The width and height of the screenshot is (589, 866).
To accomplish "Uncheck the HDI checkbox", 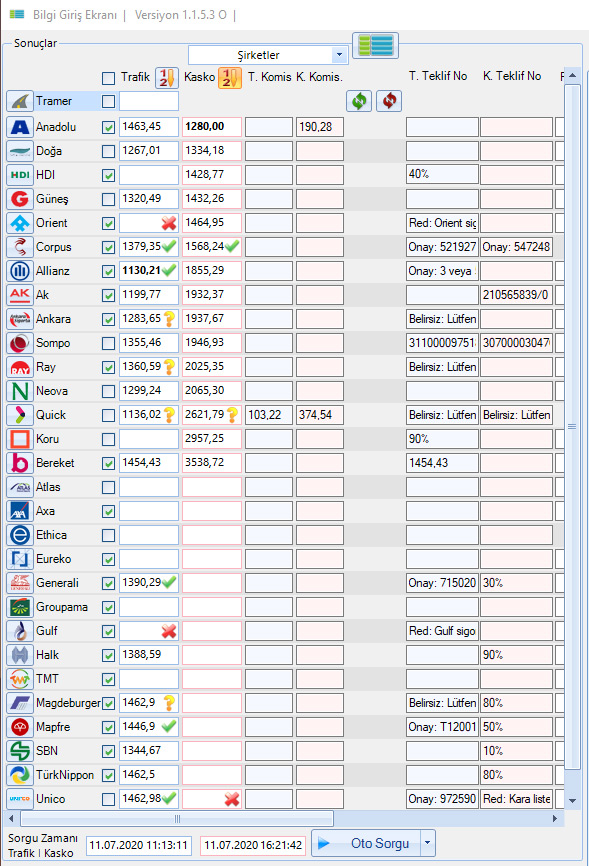I will point(108,176).
